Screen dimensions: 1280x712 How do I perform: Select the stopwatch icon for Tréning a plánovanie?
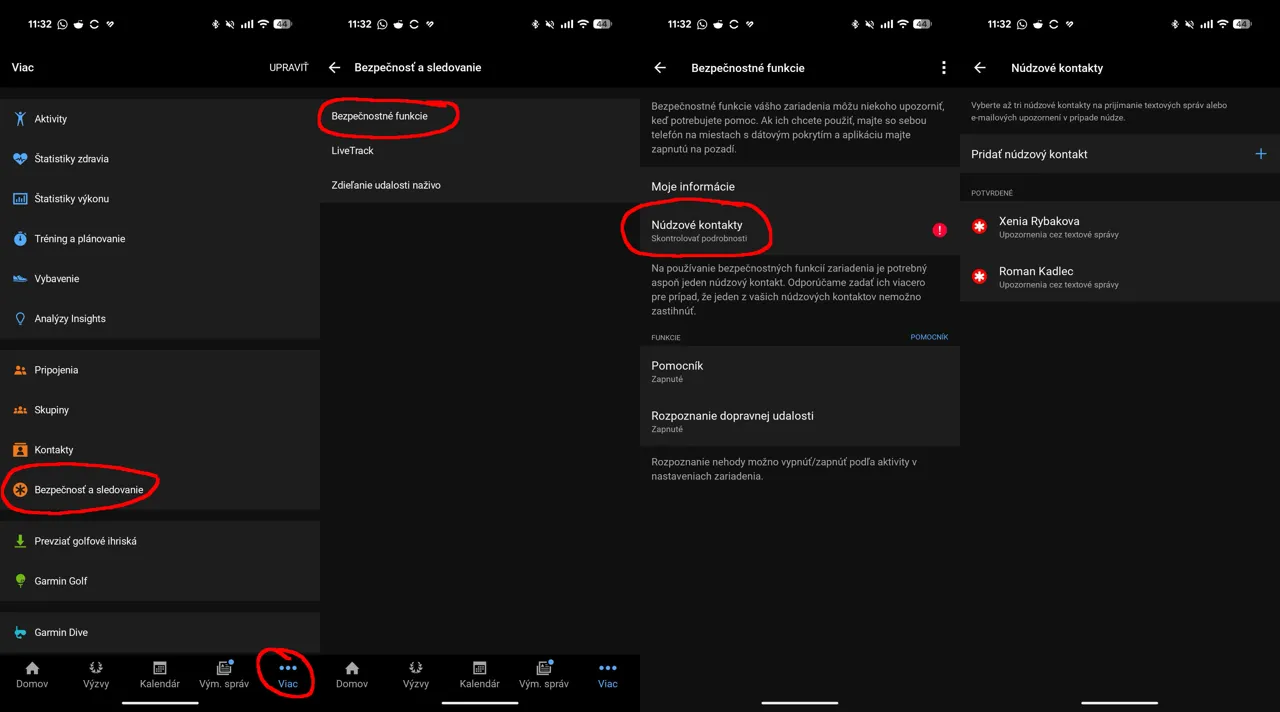[x=20, y=239]
